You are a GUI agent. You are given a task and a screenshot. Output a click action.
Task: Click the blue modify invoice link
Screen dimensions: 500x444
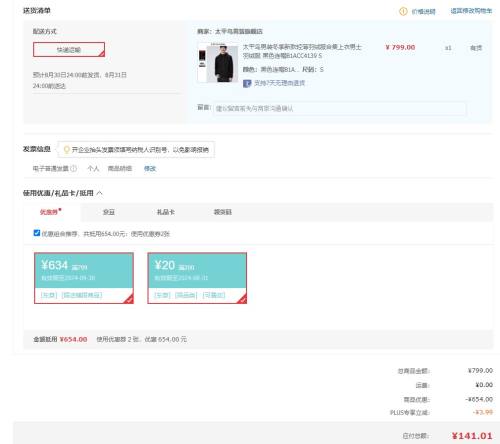click(x=150, y=169)
